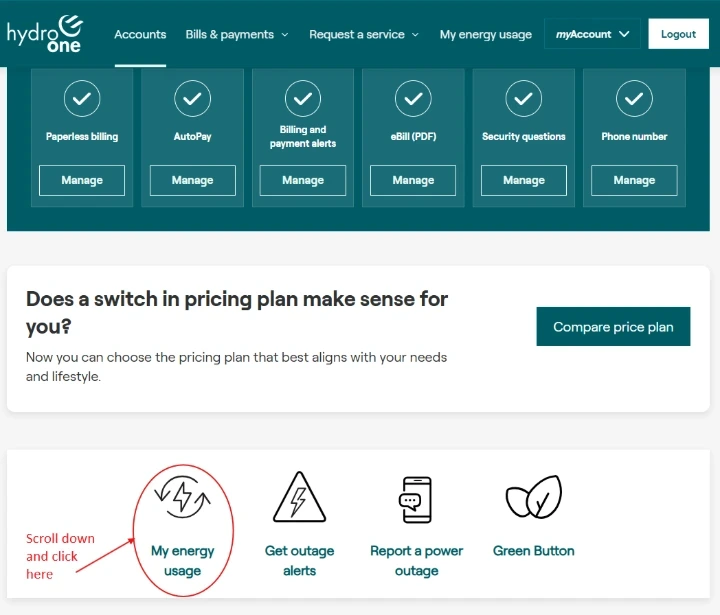Click the Get outage alerts triangle icon
This screenshot has width=720, height=615.
pos(299,498)
